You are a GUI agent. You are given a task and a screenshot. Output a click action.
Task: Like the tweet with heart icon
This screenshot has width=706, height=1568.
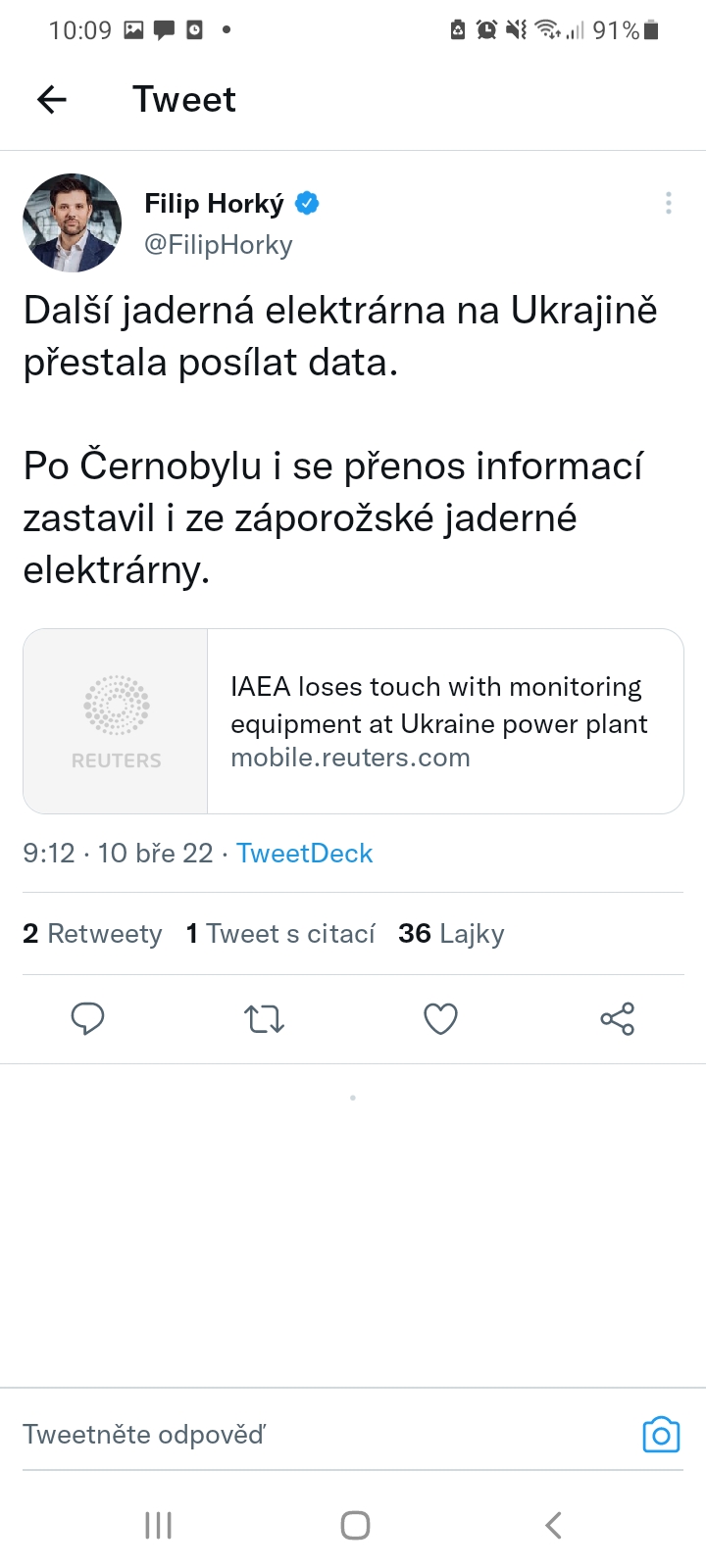[x=440, y=1019]
